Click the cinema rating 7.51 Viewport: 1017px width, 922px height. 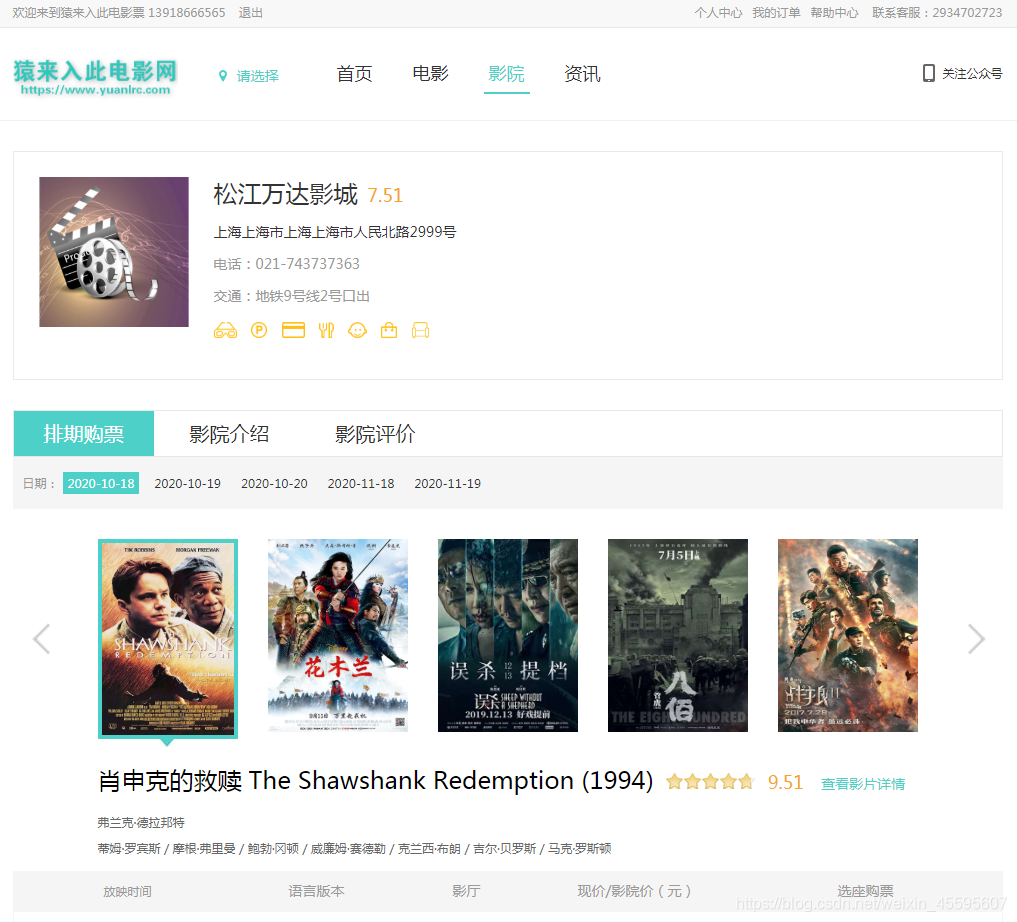click(x=385, y=196)
